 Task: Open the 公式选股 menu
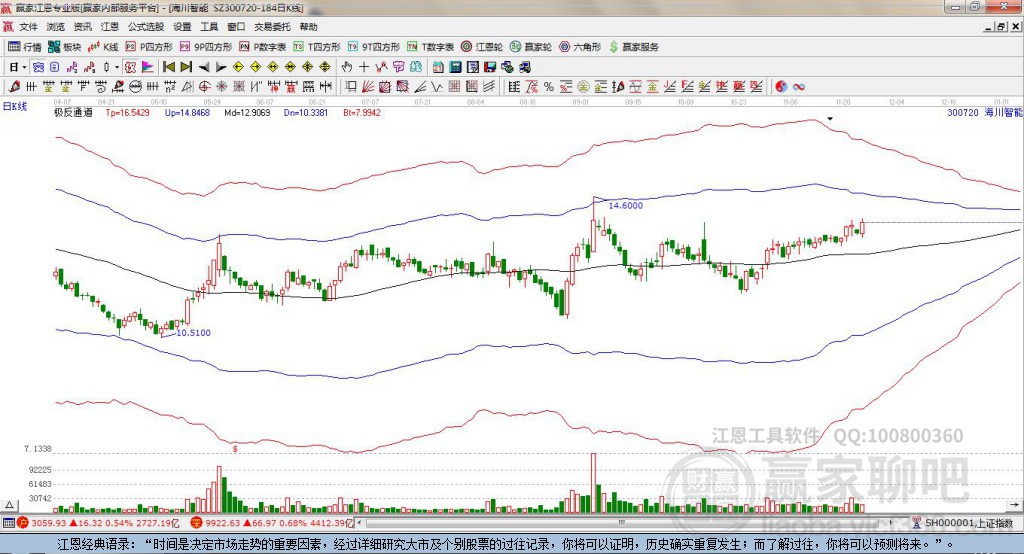[146, 27]
